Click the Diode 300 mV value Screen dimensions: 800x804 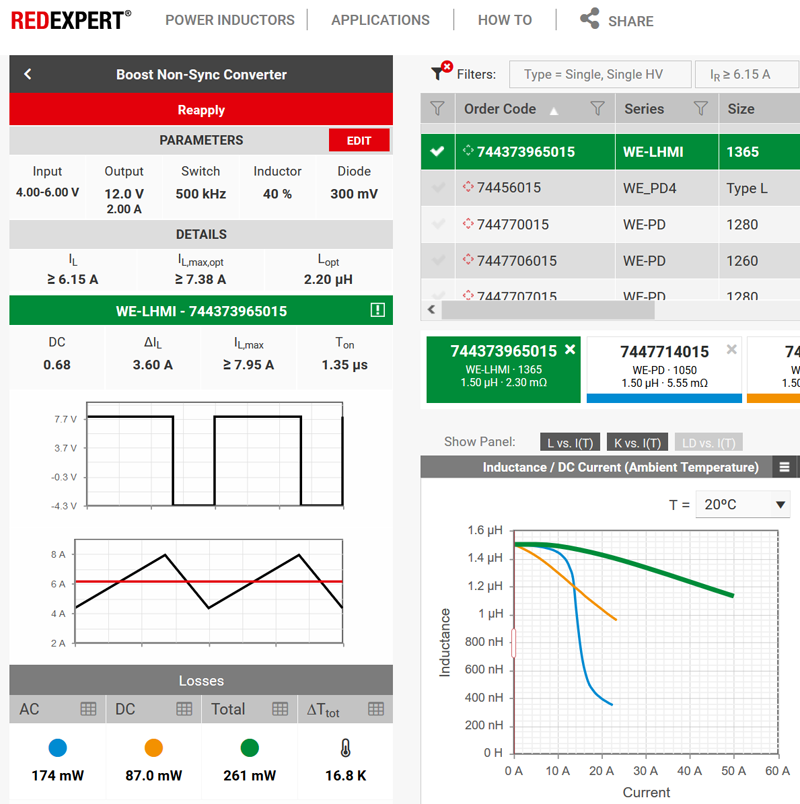click(354, 194)
